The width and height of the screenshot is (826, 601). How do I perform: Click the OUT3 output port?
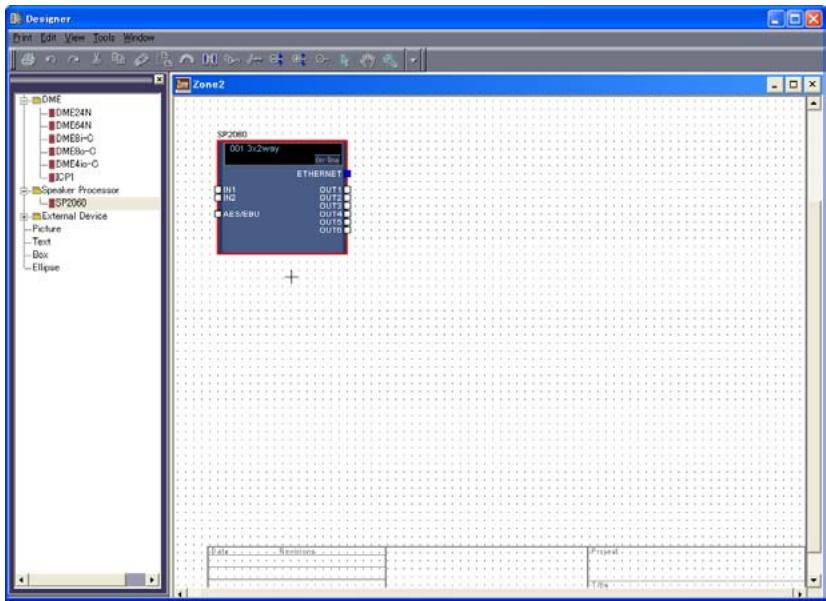coord(347,206)
